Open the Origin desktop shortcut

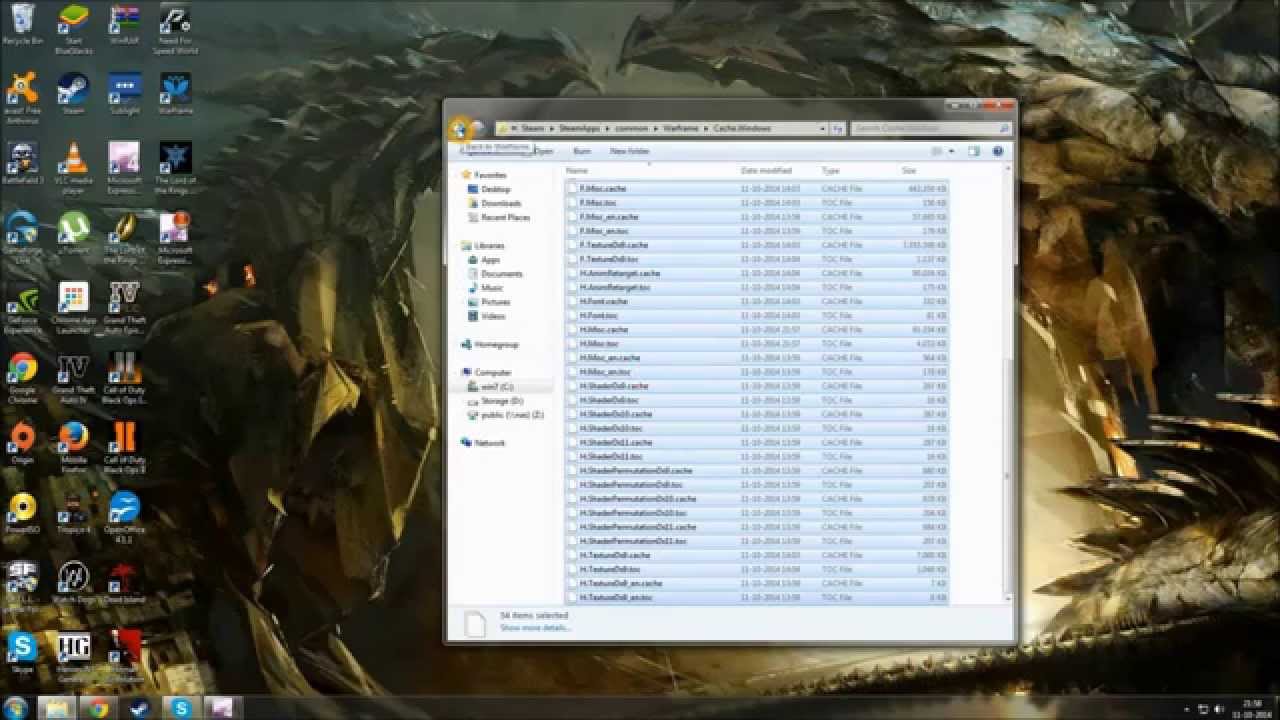[22, 443]
